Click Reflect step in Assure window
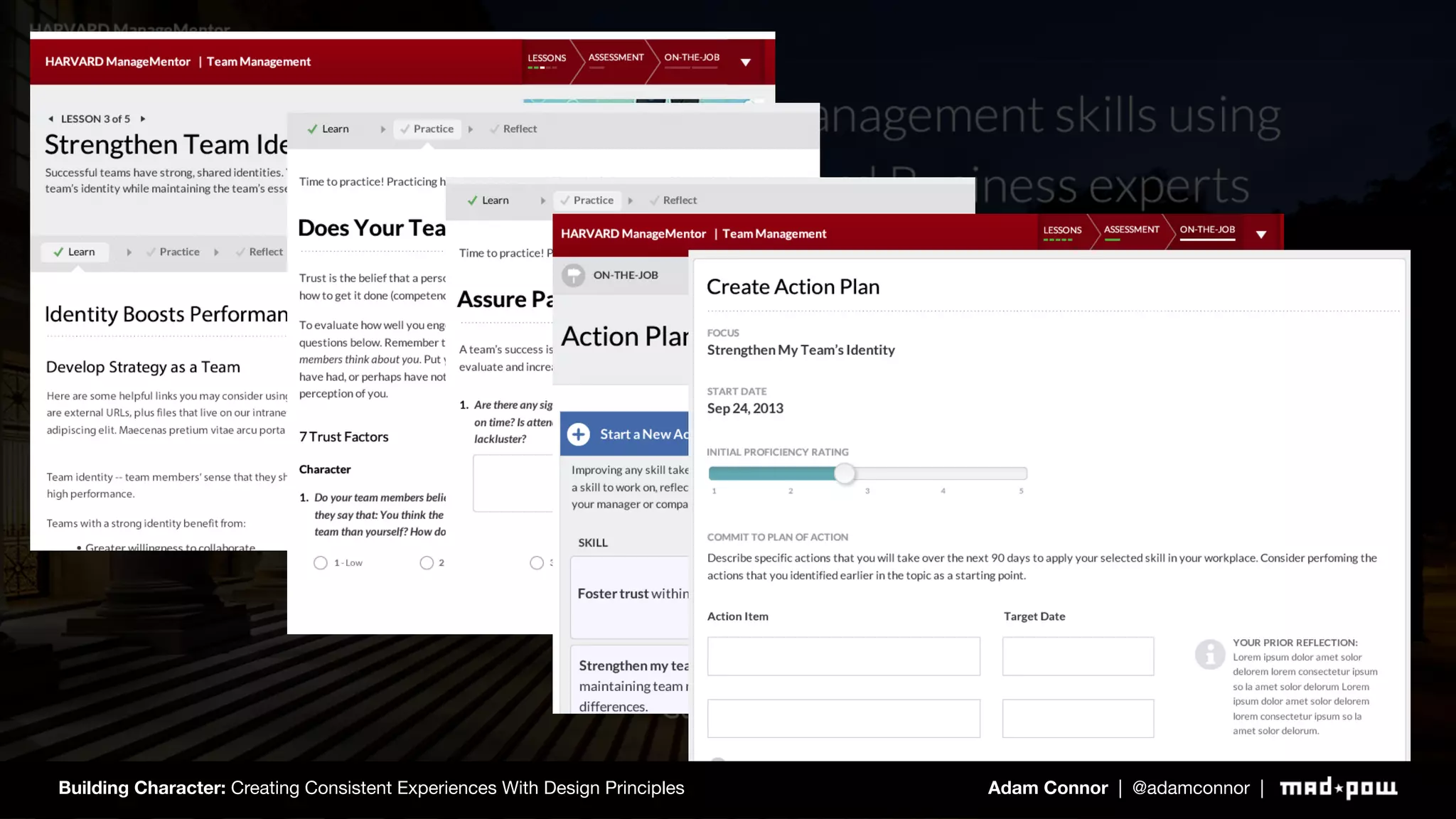The width and height of the screenshot is (1456, 819). point(673,200)
